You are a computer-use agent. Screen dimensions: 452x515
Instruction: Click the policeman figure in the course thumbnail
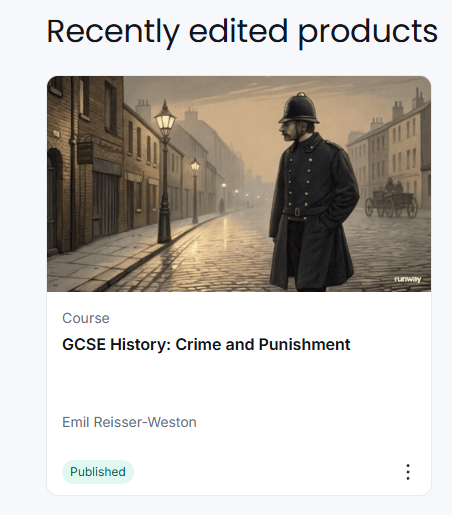pyautogui.click(x=312, y=192)
